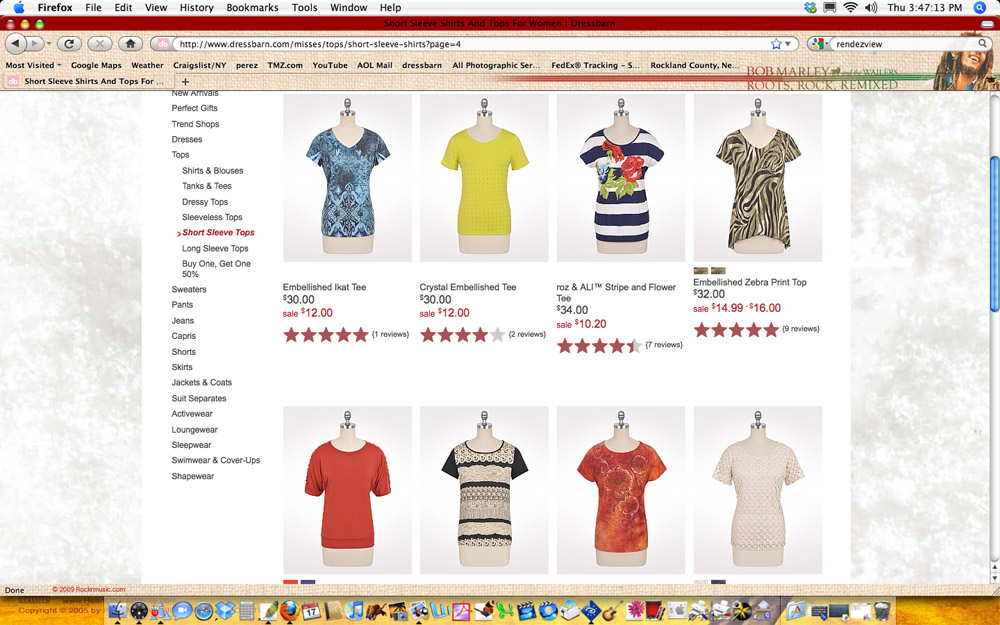Open the Most Visited bookmarks dropdown
The width and height of the screenshot is (1000, 625).
pos(33,65)
